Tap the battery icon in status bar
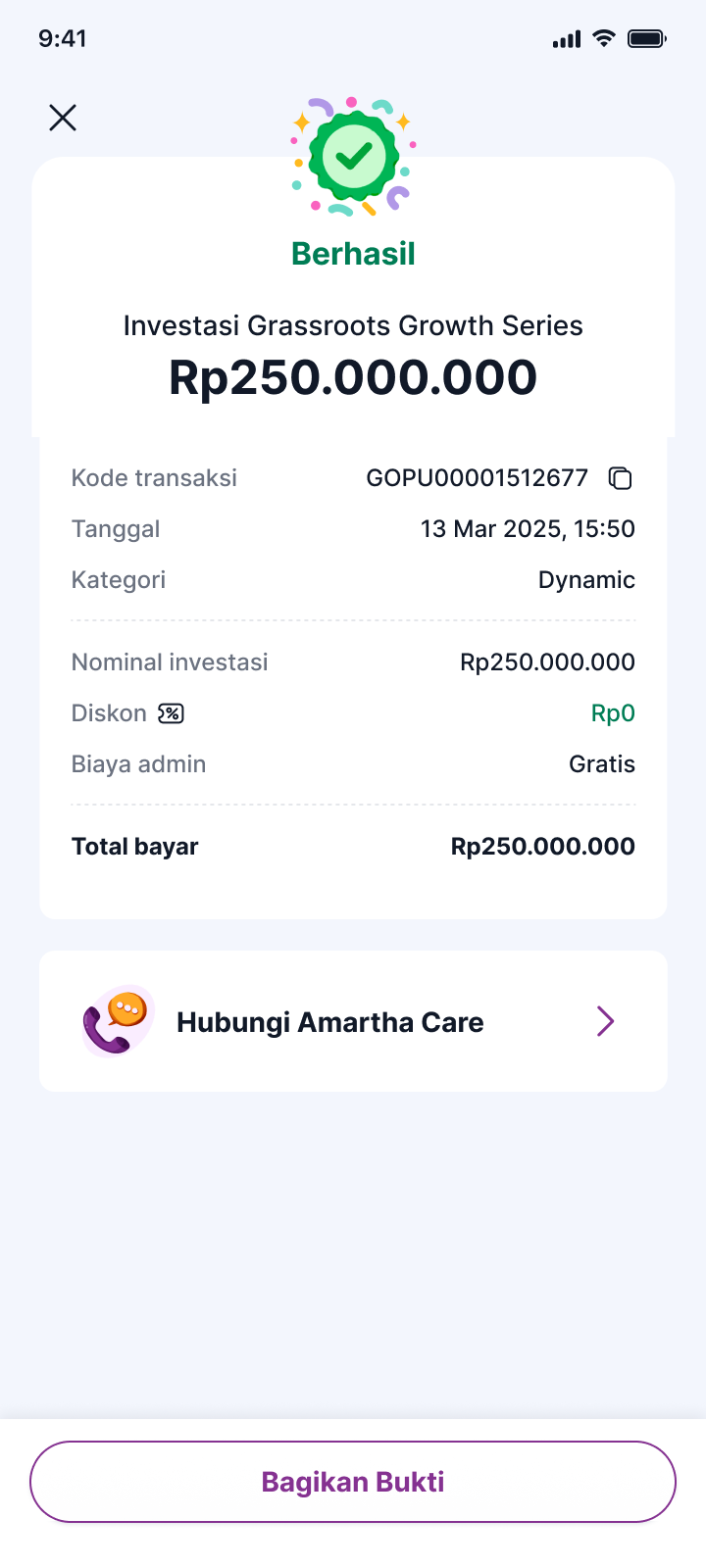Screen dimensions: 706x1568 [x=647, y=39]
